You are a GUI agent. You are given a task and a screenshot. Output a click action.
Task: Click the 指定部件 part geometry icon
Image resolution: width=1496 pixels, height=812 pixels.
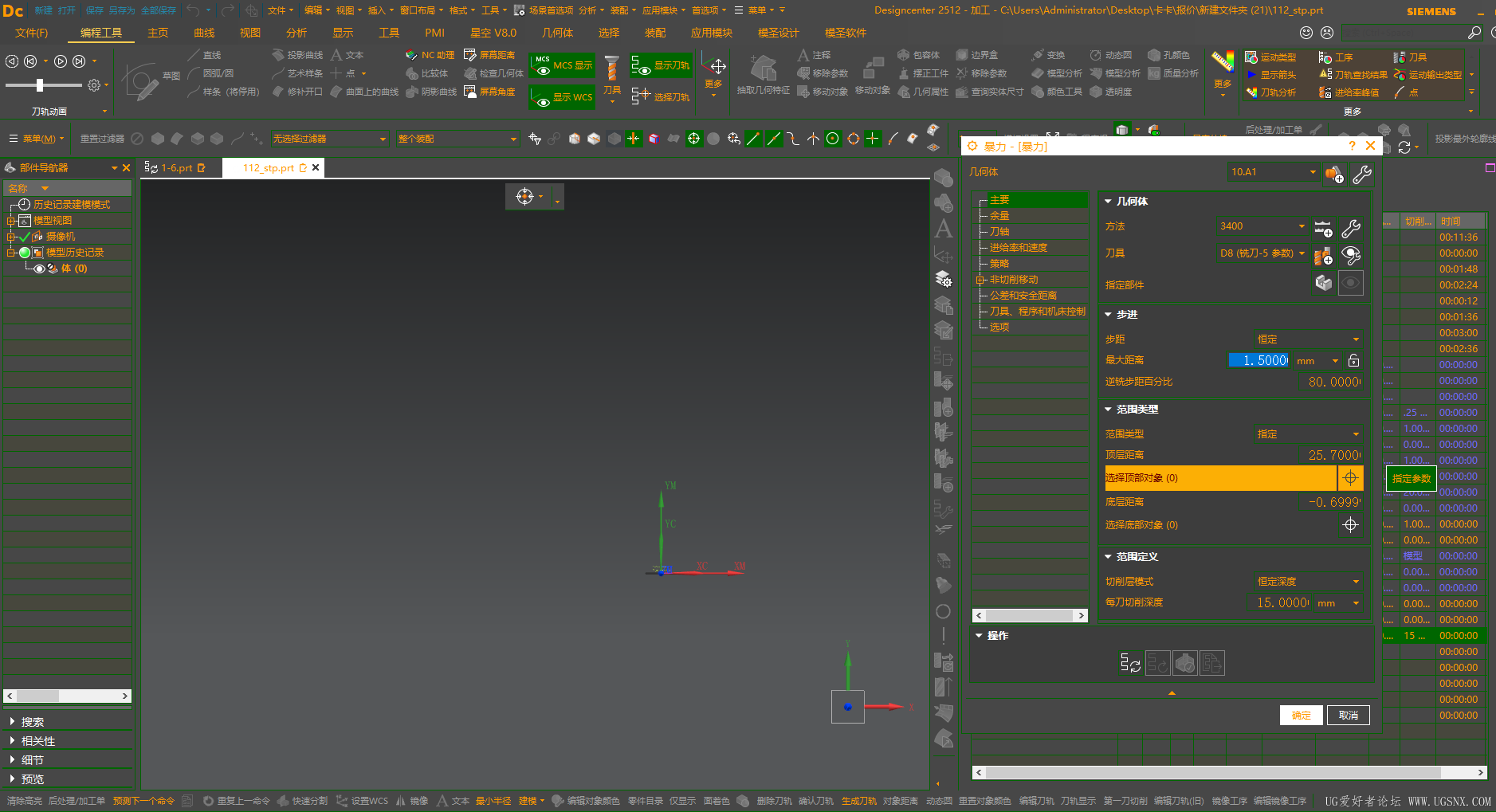pyautogui.click(x=1323, y=284)
